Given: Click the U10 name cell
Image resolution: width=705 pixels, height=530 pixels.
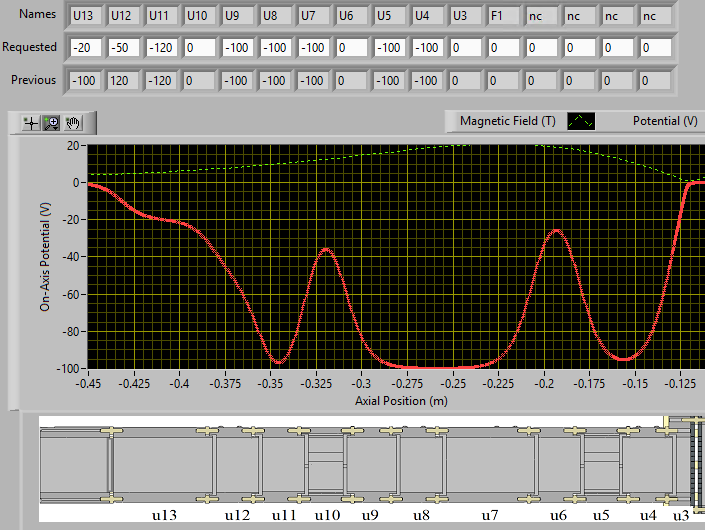Looking at the screenshot, I should (200, 16).
